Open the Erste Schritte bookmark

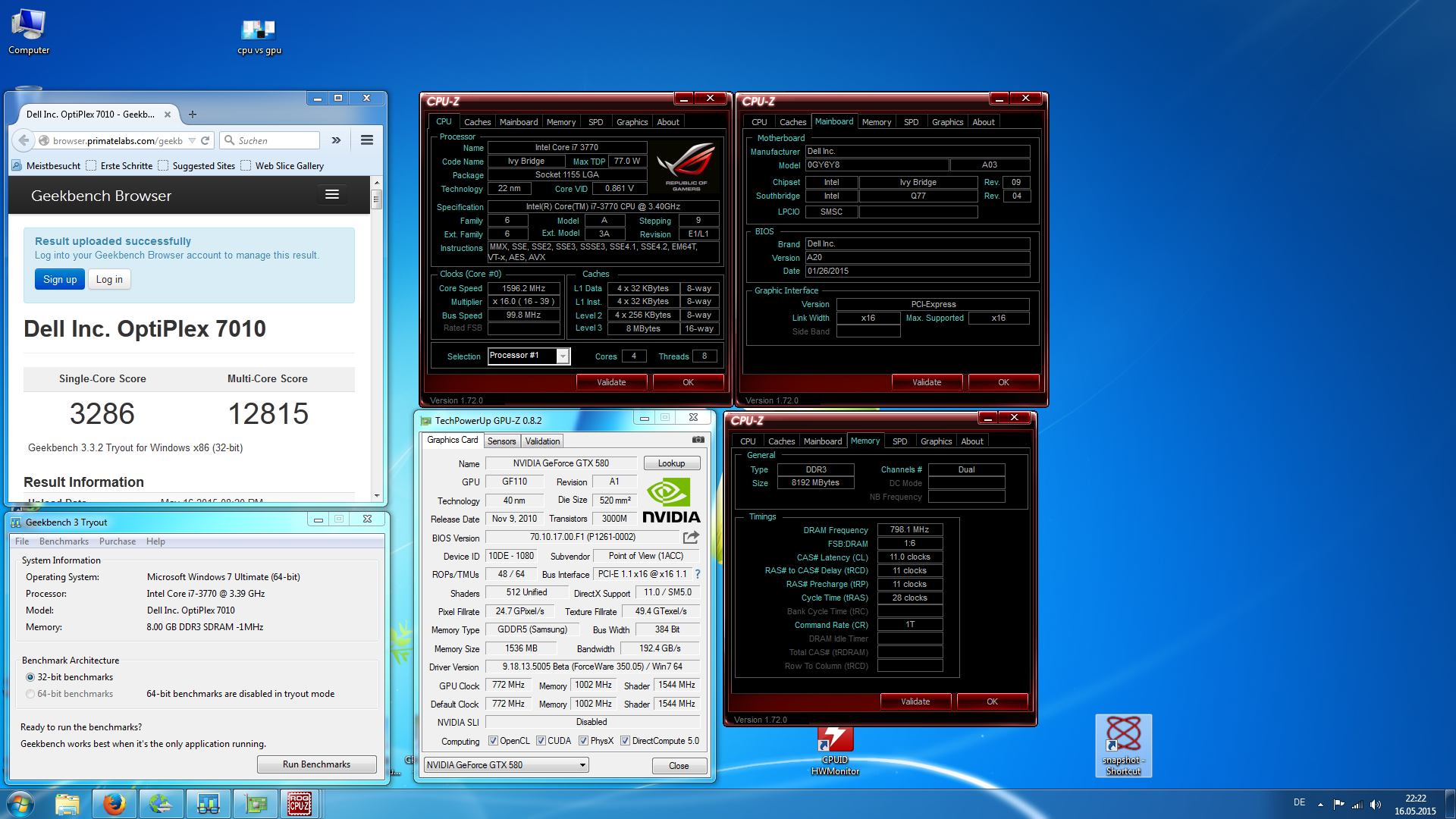click(x=119, y=166)
